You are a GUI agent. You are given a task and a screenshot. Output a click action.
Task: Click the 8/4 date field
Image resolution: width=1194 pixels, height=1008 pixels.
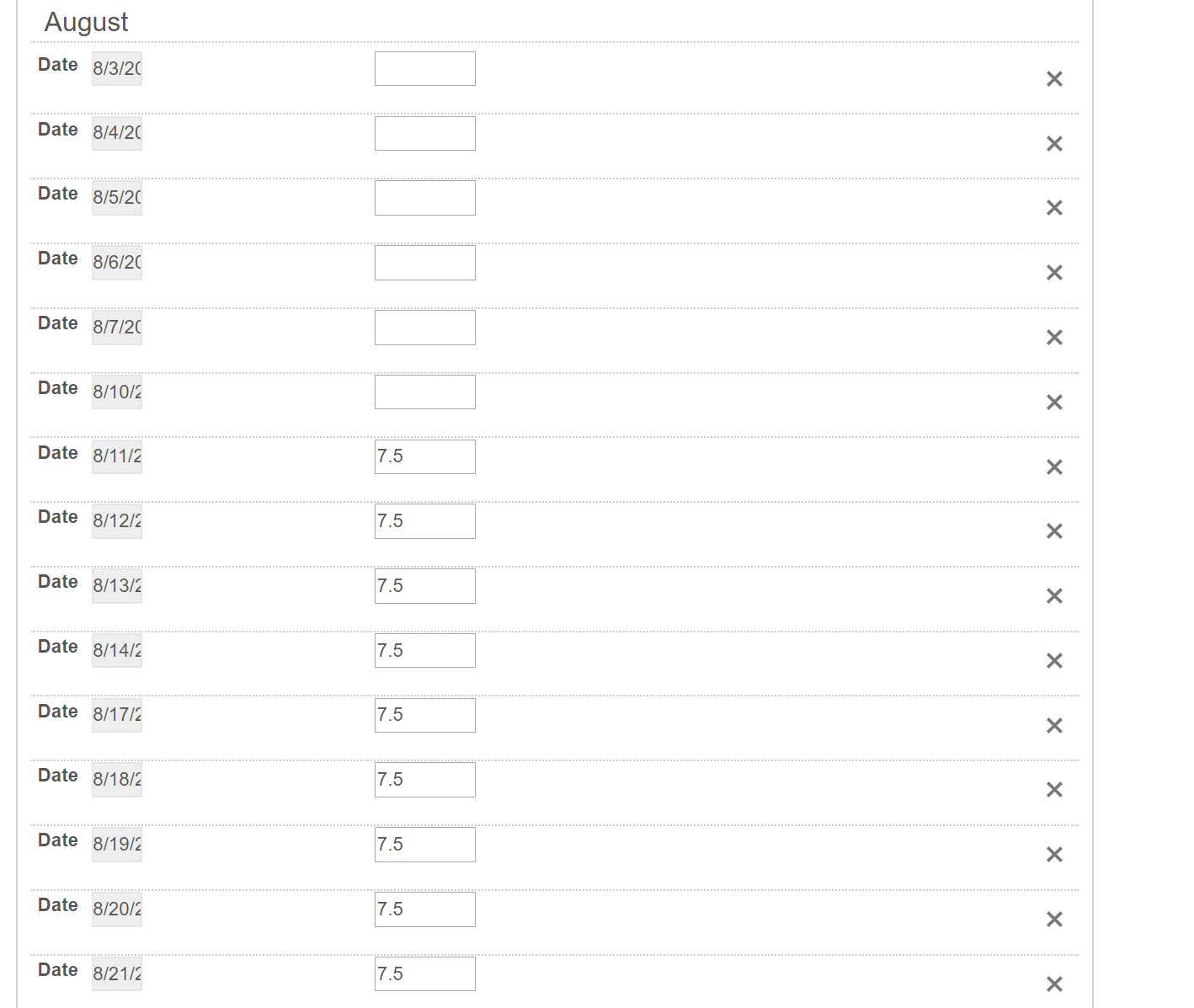point(117,133)
